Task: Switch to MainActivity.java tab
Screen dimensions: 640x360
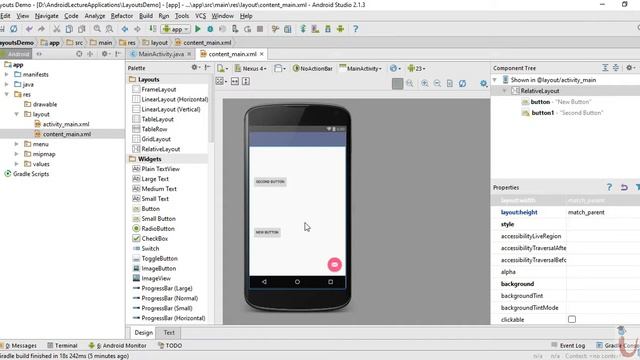Action: click(x=161, y=54)
